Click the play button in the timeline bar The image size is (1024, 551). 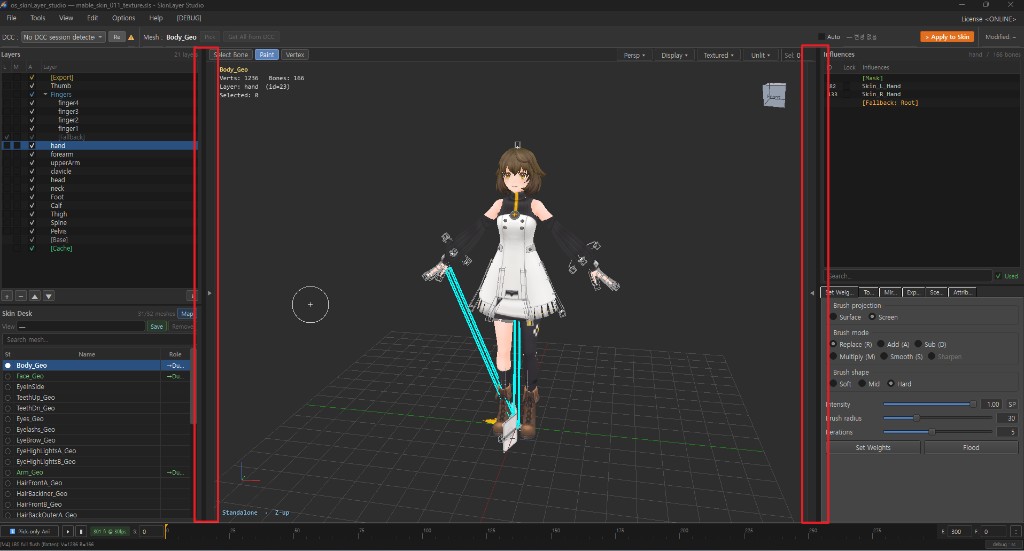click(67, 531)
